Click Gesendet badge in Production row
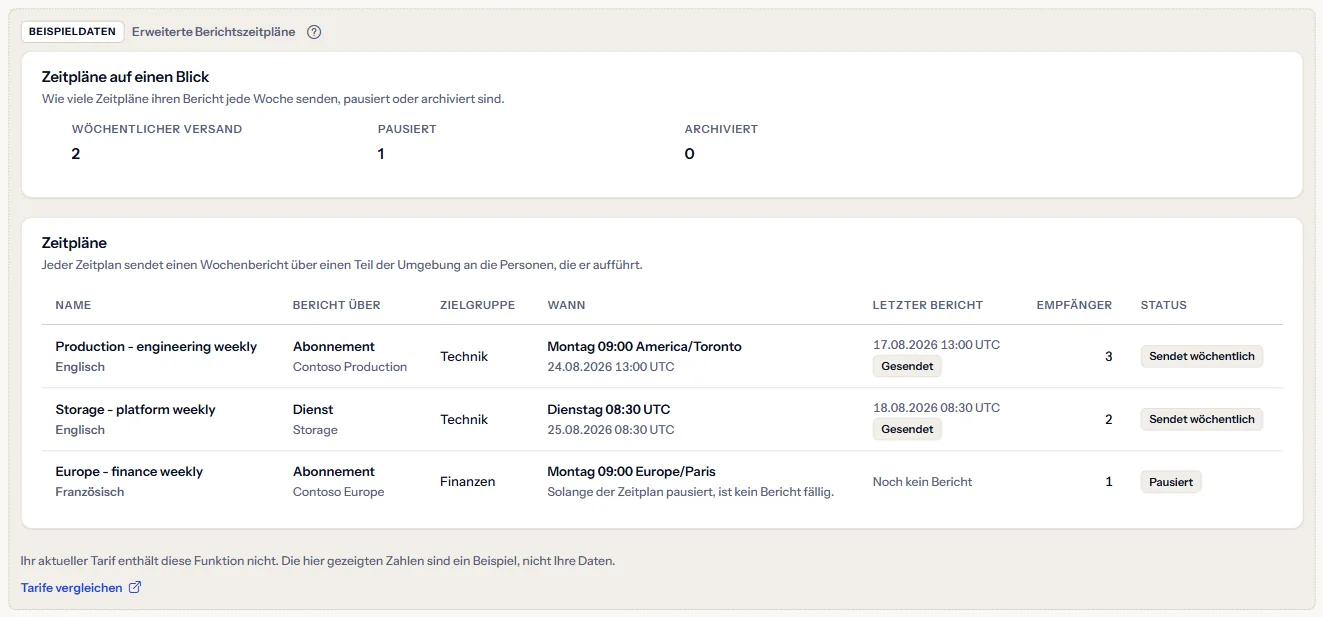The height and width of the screenshot is (617, 1323). (907, 367)
